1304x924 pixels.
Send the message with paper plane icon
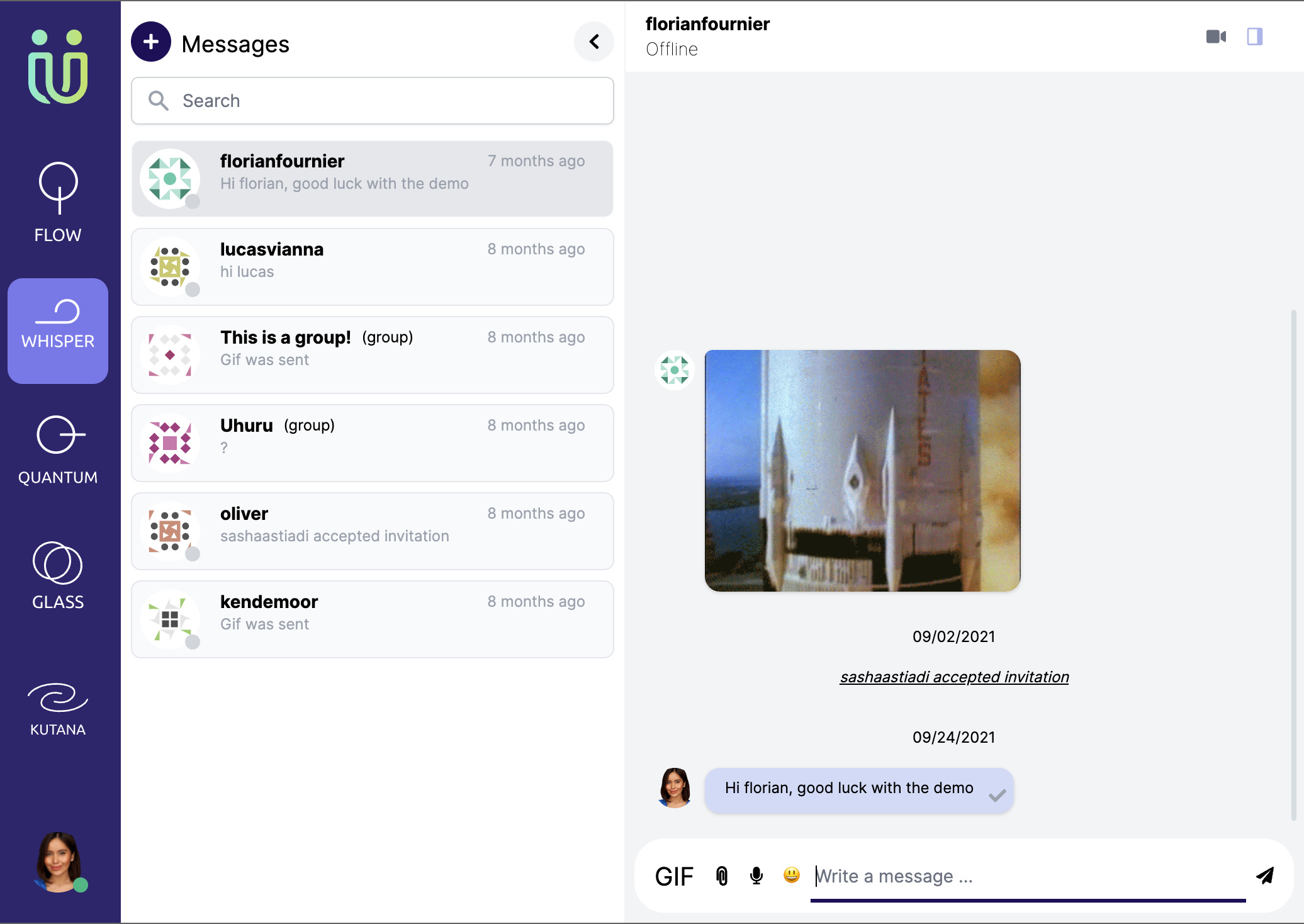pos(1265,876)
